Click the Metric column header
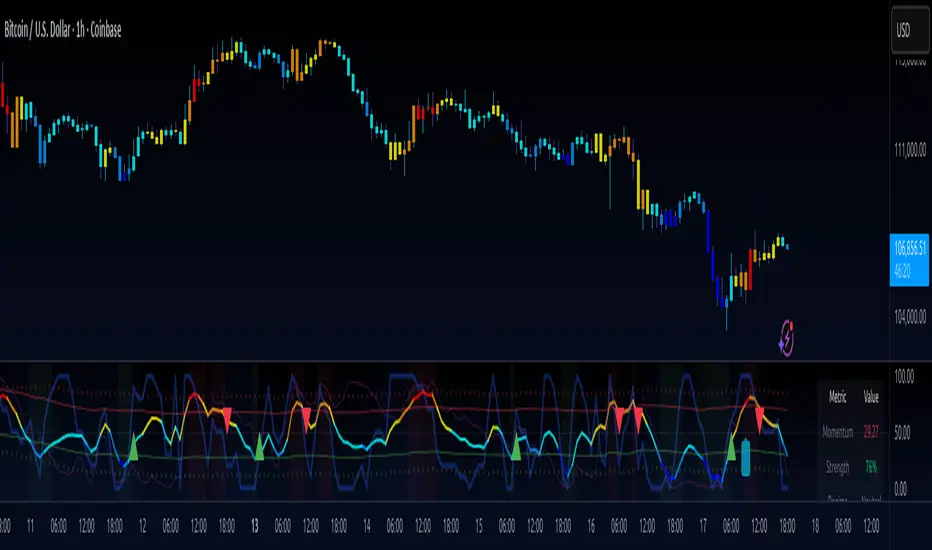This screenshot has height=550, width=932. (837, 397)
